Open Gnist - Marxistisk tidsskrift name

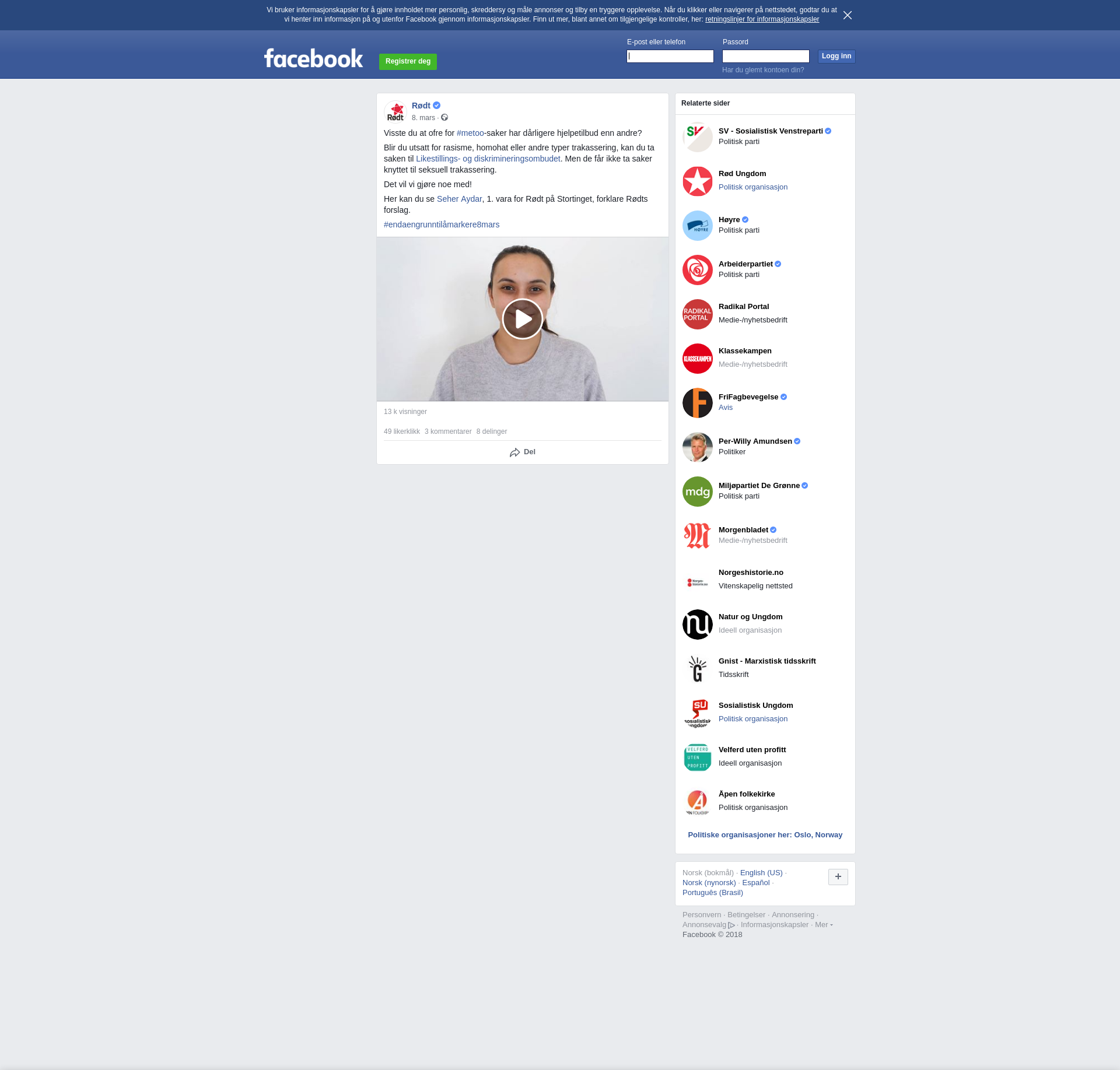[767, 661]
